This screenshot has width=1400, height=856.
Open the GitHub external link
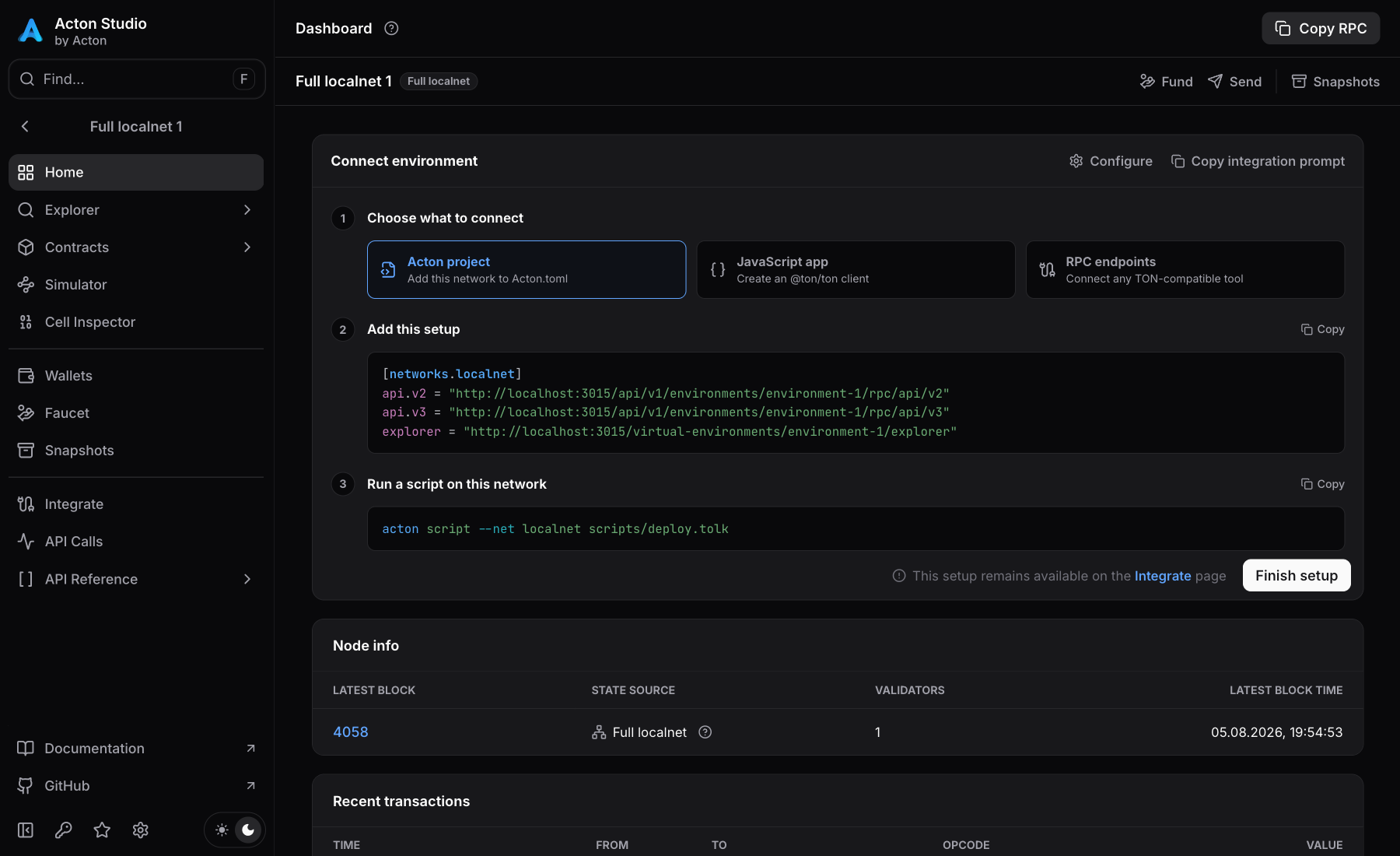point(136,786)
